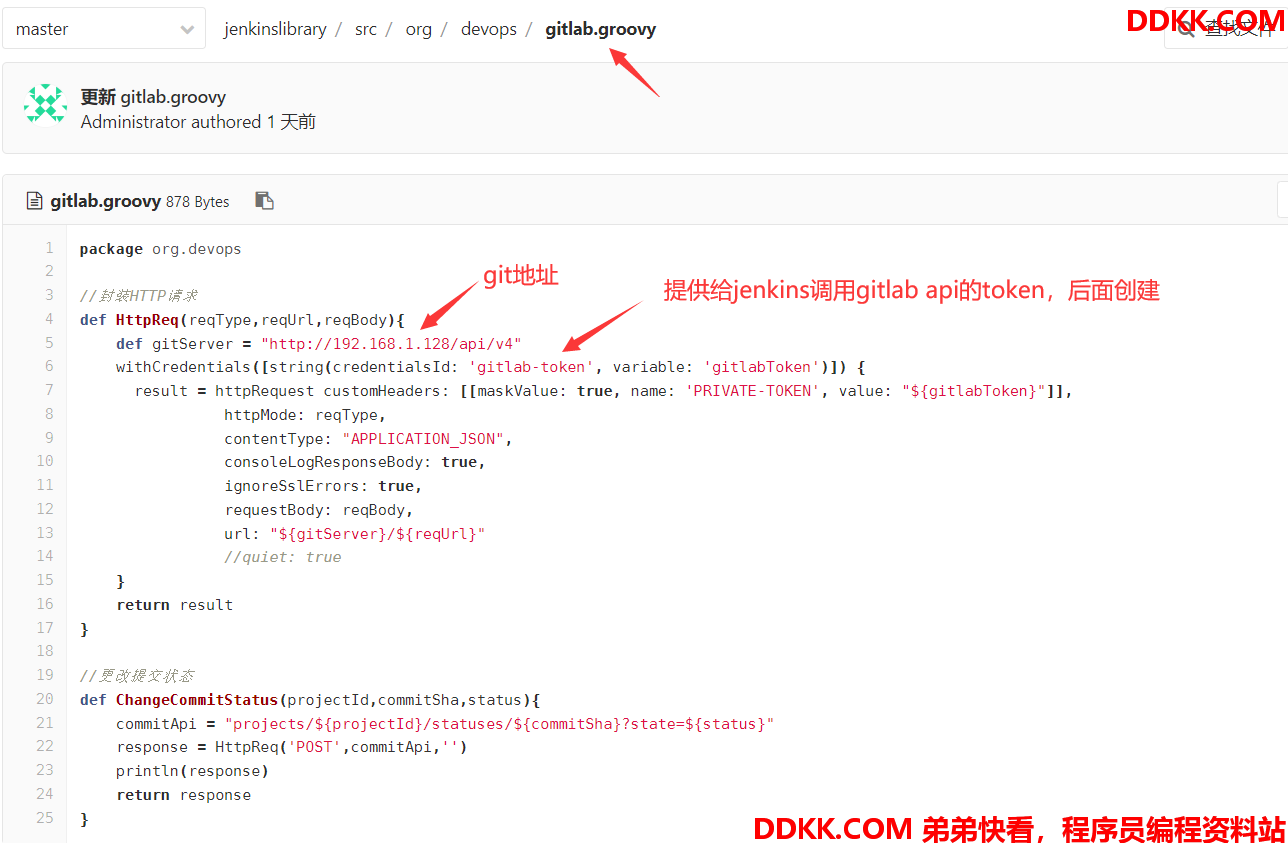The height and width of the screenshot is (843, 1288).
Task: Jump to line number 13
Action: [x=45, y=532]
